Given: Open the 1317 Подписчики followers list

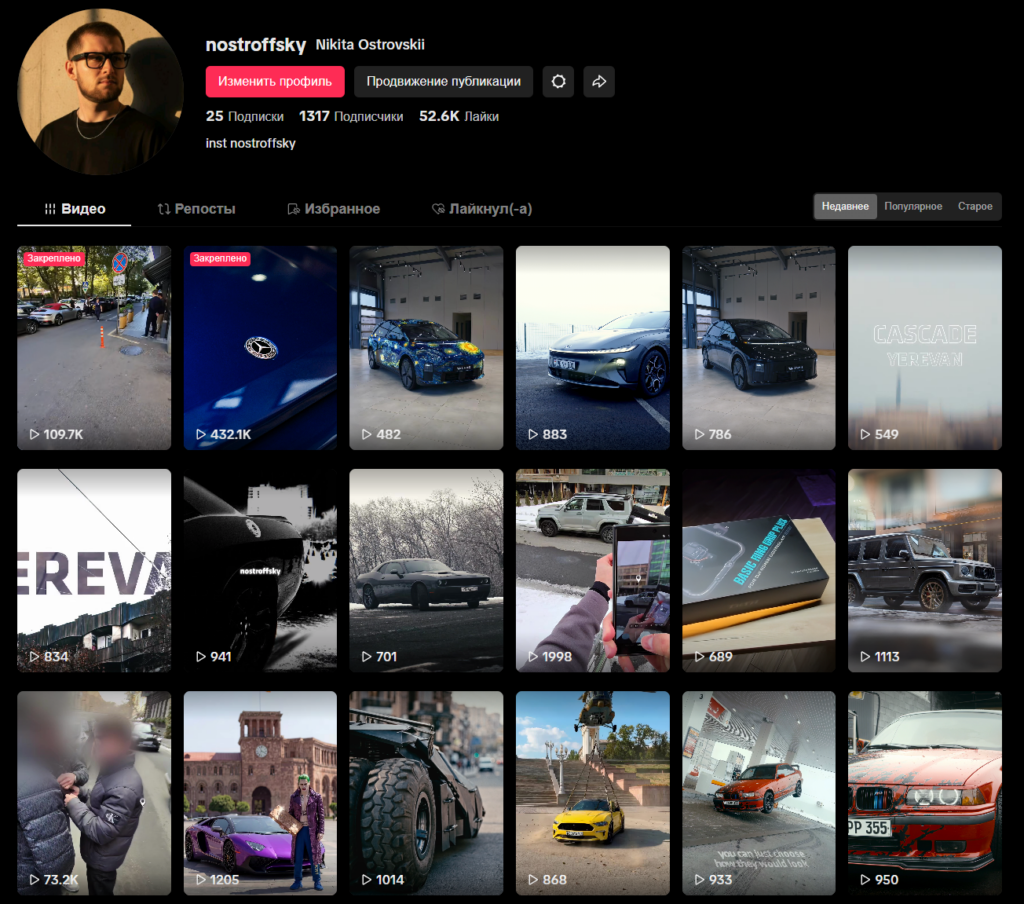Looking at the screenshot, I should pos(351,116).
